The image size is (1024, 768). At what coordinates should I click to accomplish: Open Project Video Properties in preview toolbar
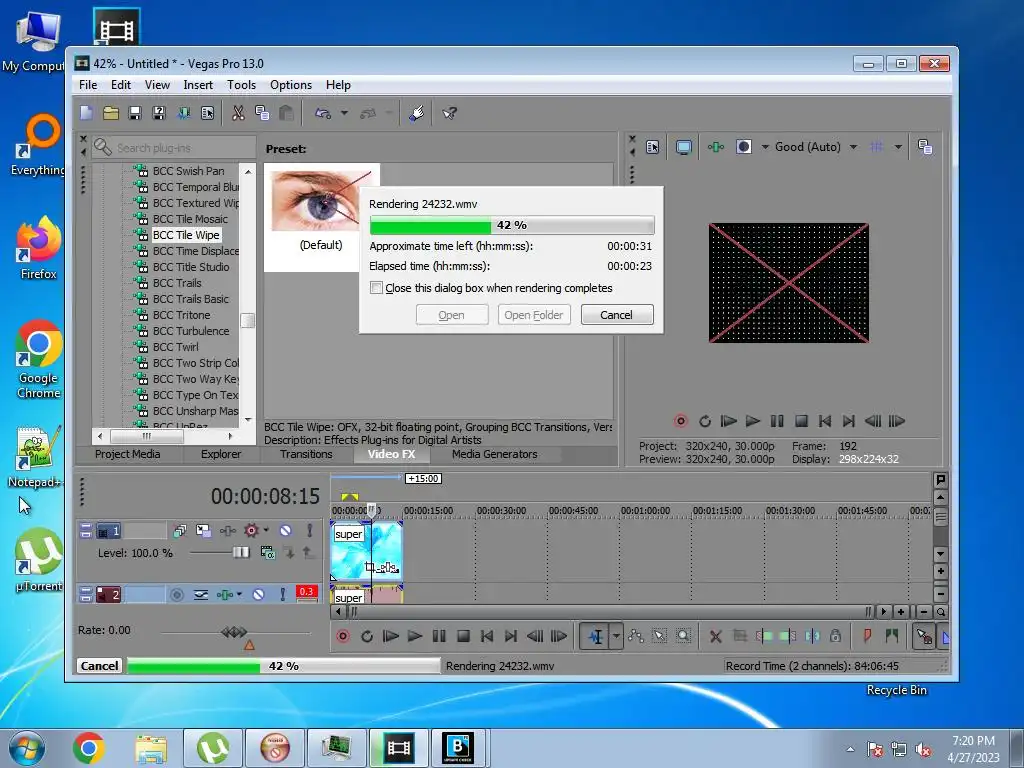click(x=652, y=147)
